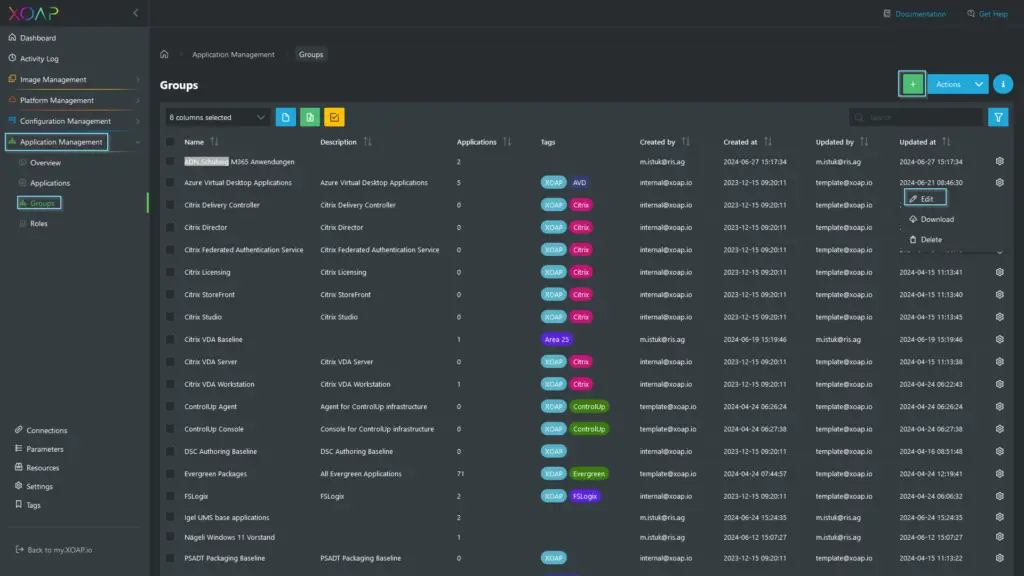Check the PSADT Packaging Baseline row
The height and width of the screenshot is (576, 1024).
click(170, 558)
